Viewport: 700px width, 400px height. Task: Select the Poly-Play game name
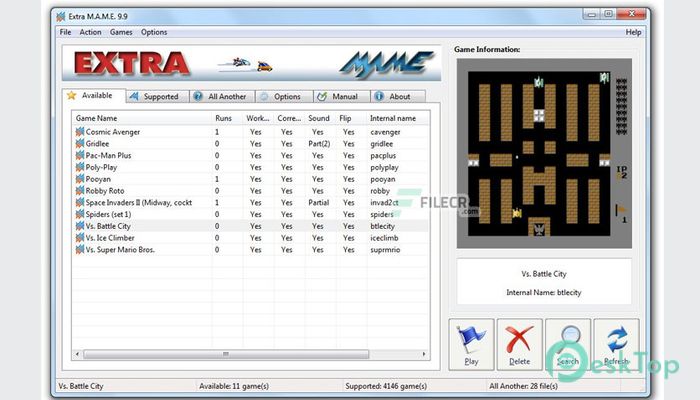tap(101, 167)
